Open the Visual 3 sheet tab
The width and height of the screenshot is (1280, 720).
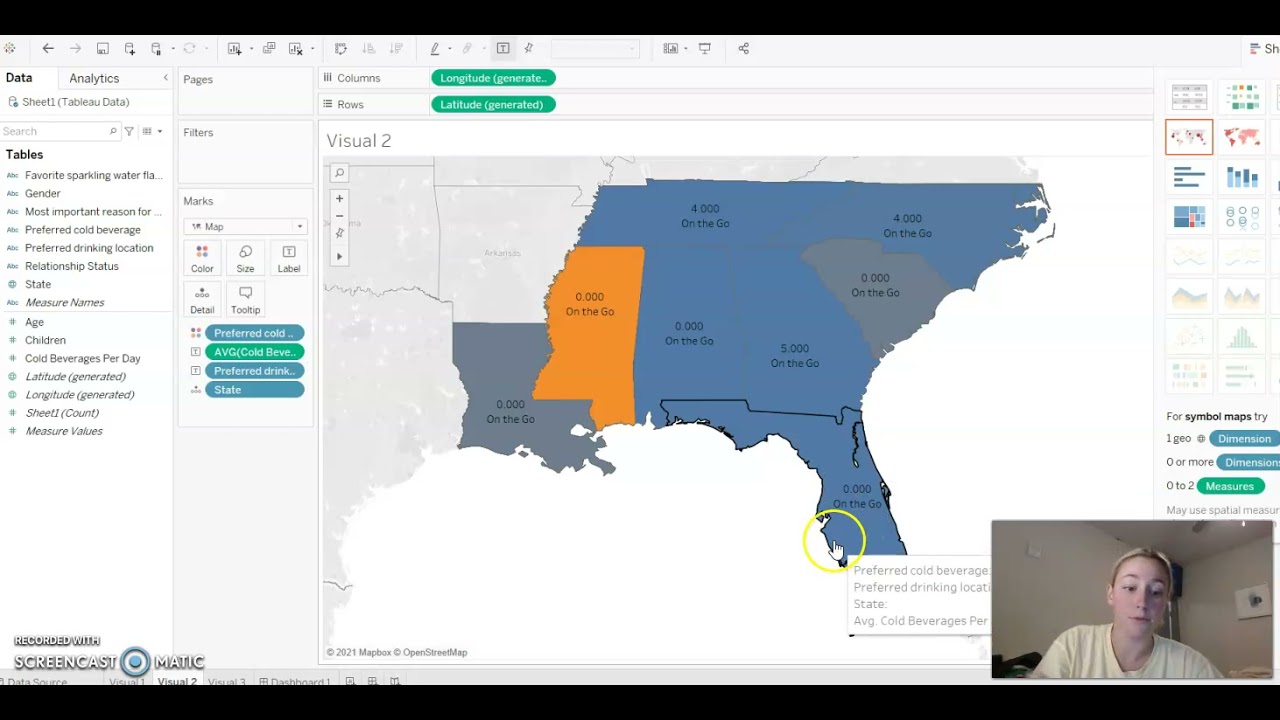pos(226,682)
